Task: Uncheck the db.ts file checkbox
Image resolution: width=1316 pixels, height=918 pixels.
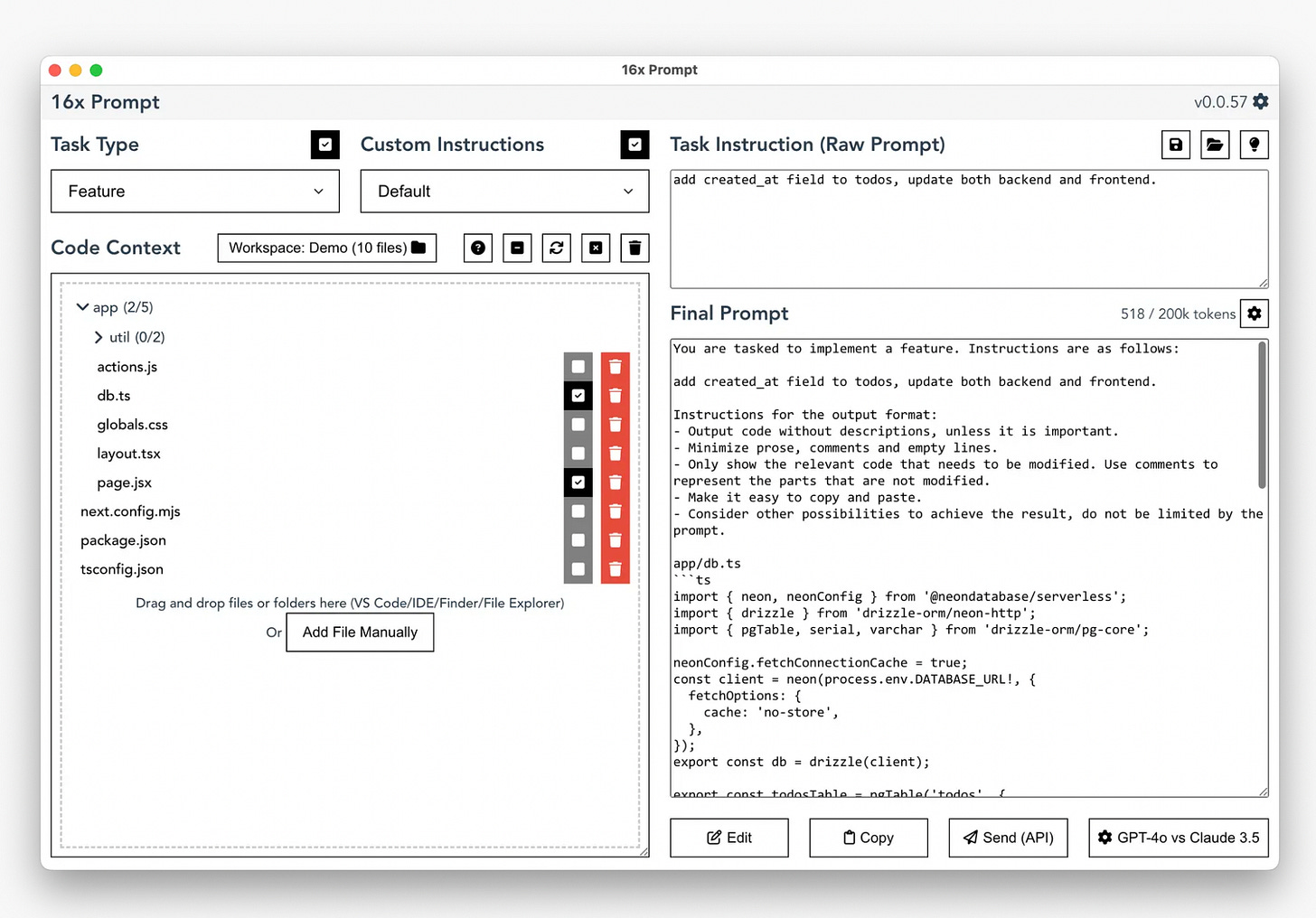Action: coord(578,396)
